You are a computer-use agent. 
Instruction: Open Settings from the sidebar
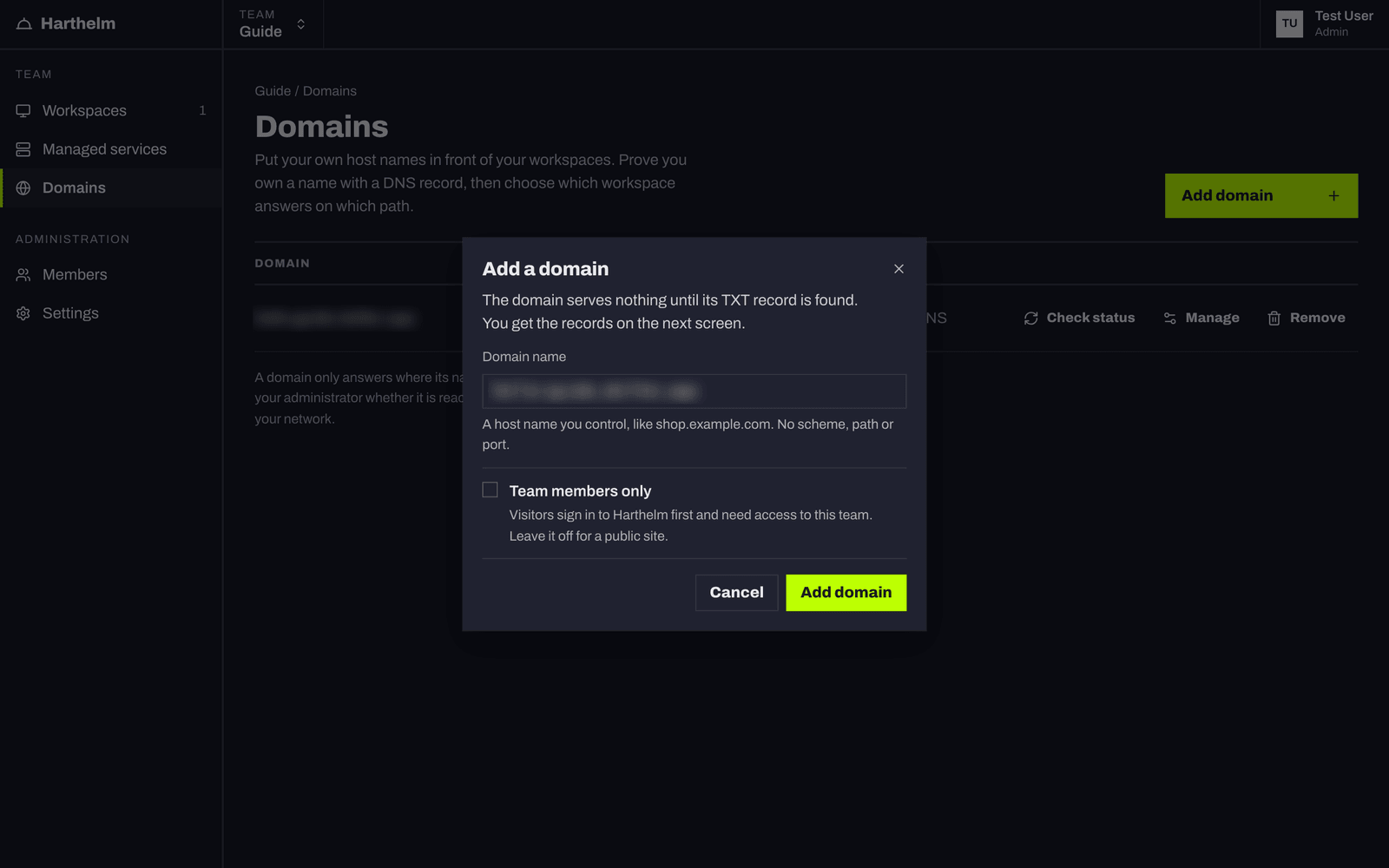click(111, 313)
